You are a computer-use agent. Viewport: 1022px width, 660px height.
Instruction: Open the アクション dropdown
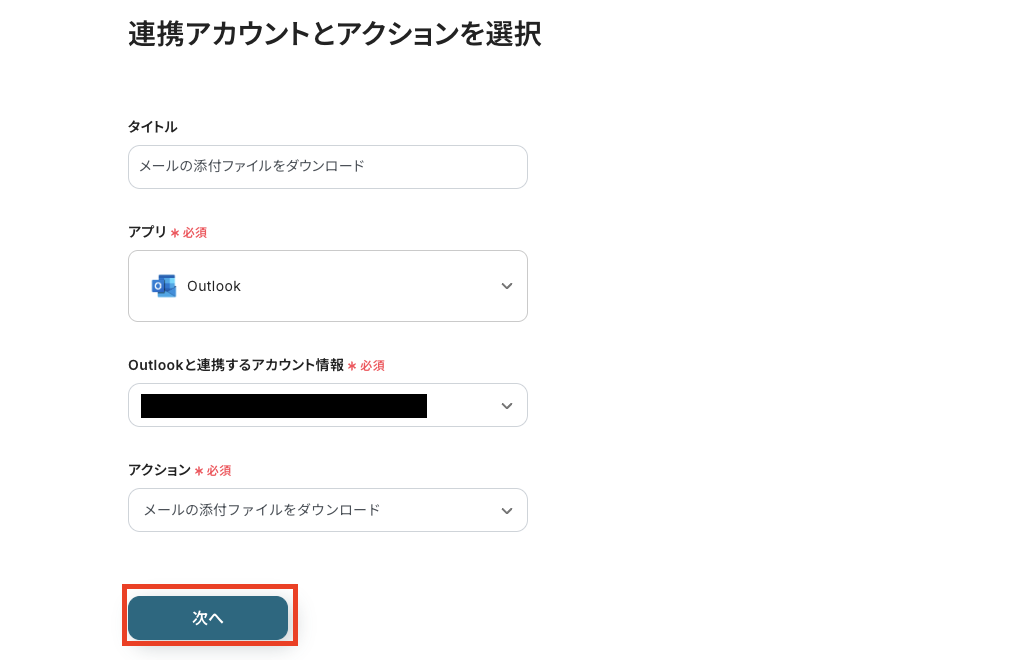pos(328,510)
